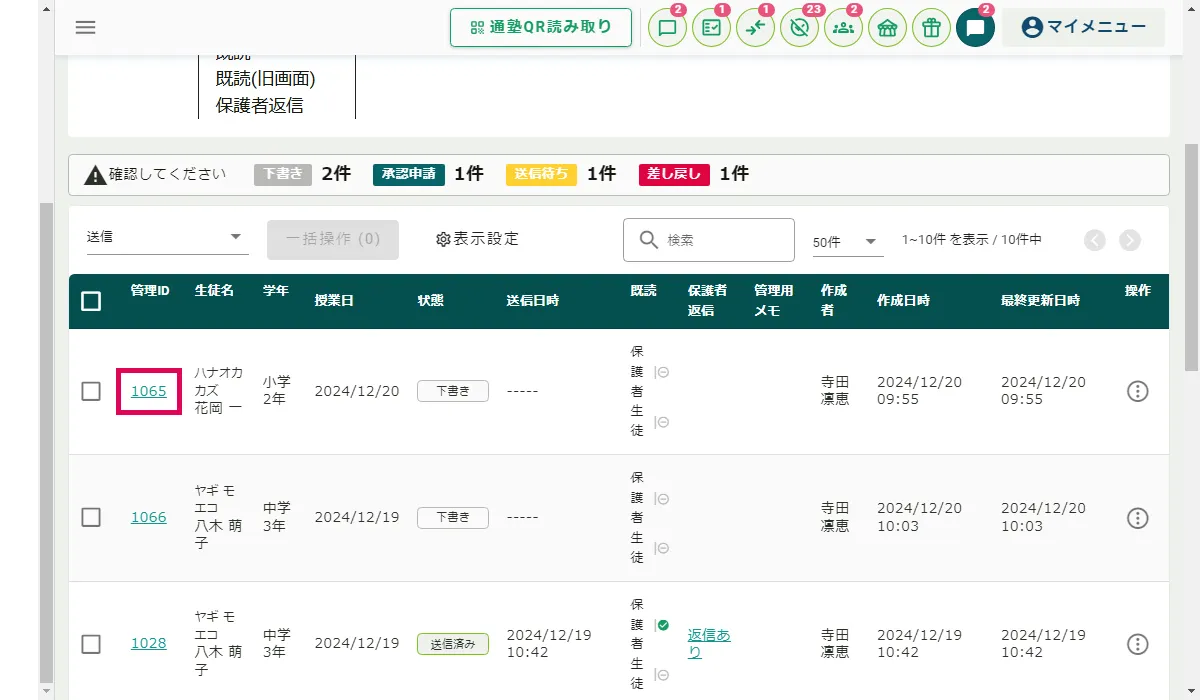
Task: Tick the checkbox for row 1028
Action: click(x=91, y=644)
